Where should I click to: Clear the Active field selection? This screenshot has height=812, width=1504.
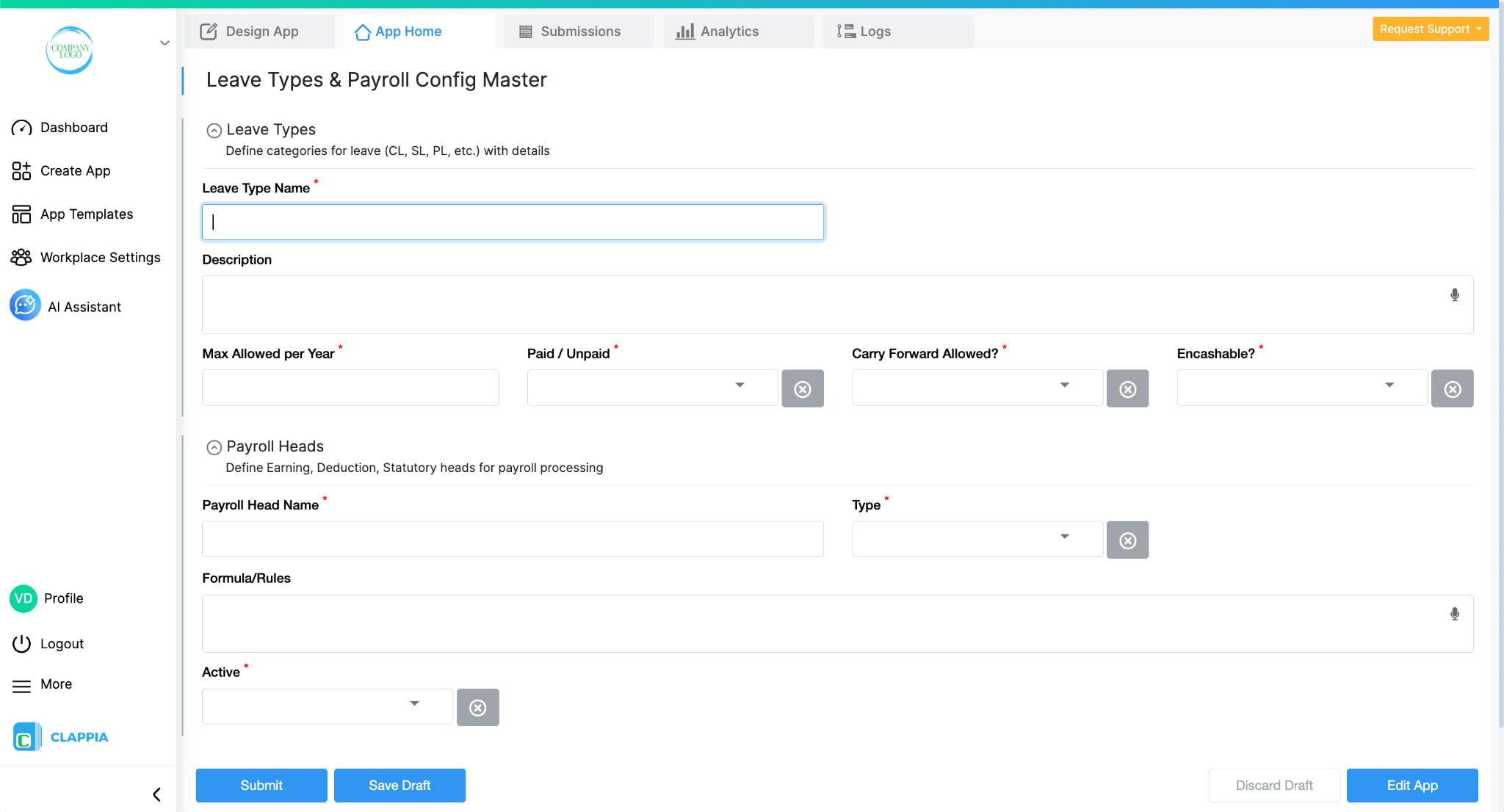[478, 707]
